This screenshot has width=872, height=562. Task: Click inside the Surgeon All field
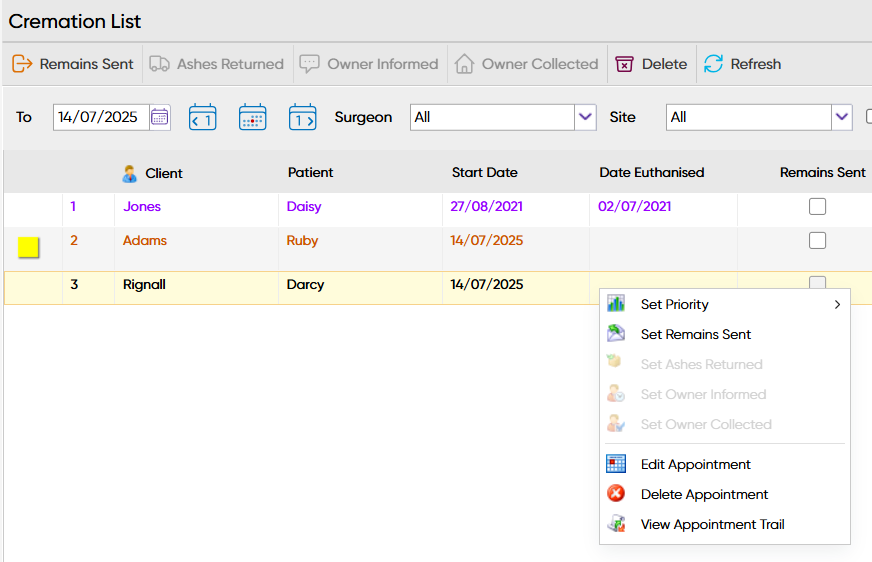click(492, 117)
